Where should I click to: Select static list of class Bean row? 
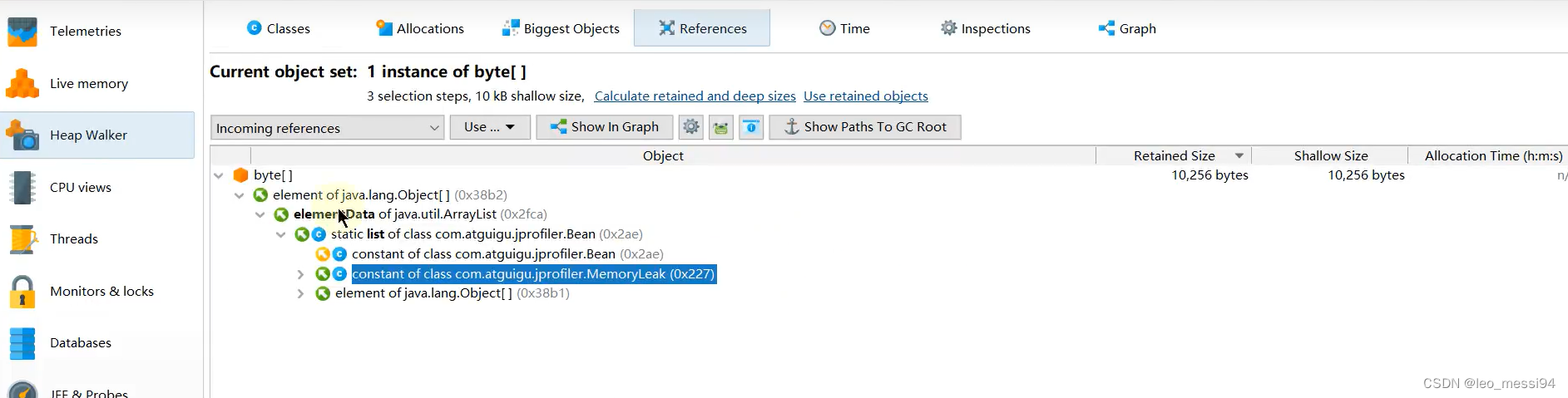(x=487, y=234)
